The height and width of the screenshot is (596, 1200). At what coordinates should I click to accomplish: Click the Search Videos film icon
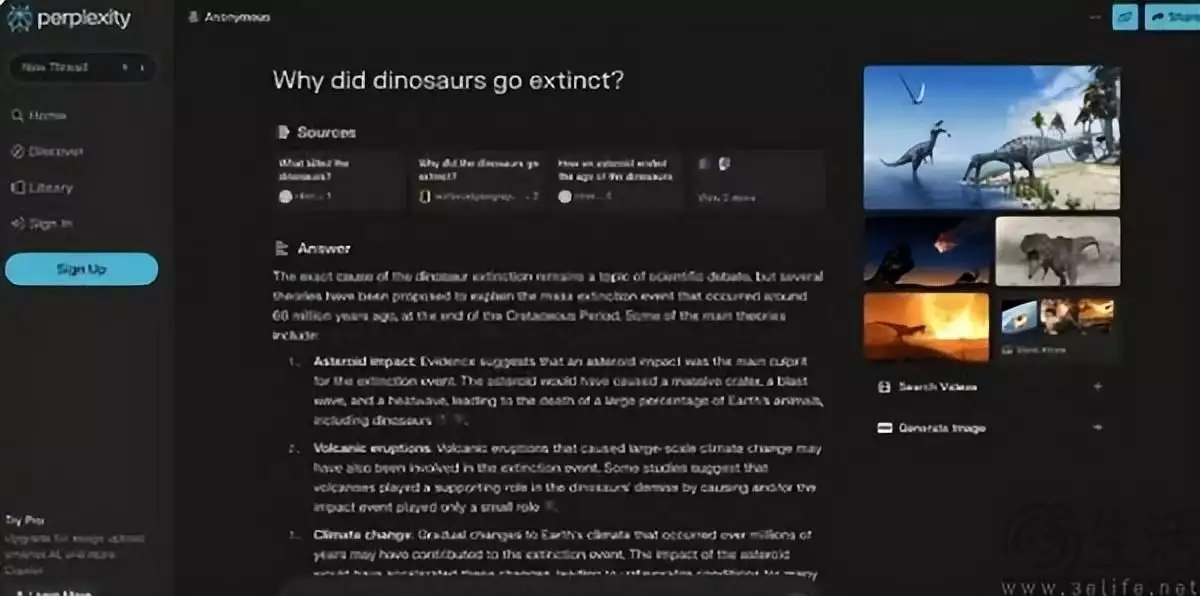(x=884, y=387)
